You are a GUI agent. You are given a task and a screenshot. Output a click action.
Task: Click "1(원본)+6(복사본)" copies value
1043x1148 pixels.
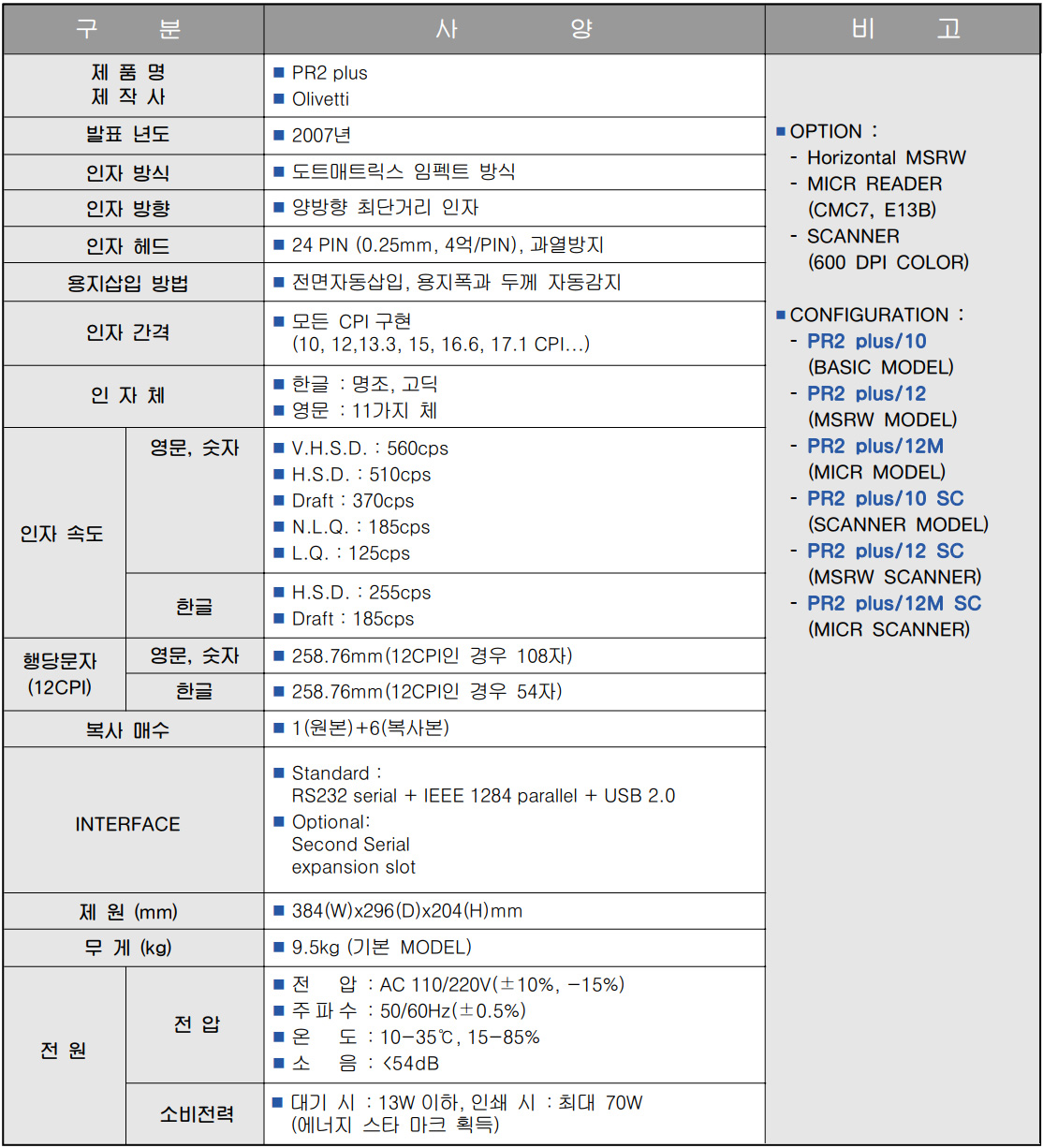[371, 729]
